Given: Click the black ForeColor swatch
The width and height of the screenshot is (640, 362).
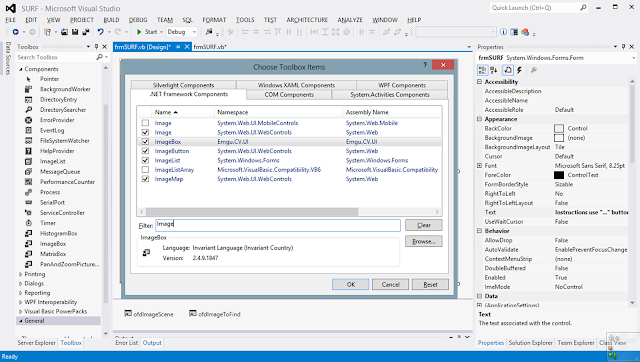Looking at the screenshot, I should [559, 175].
